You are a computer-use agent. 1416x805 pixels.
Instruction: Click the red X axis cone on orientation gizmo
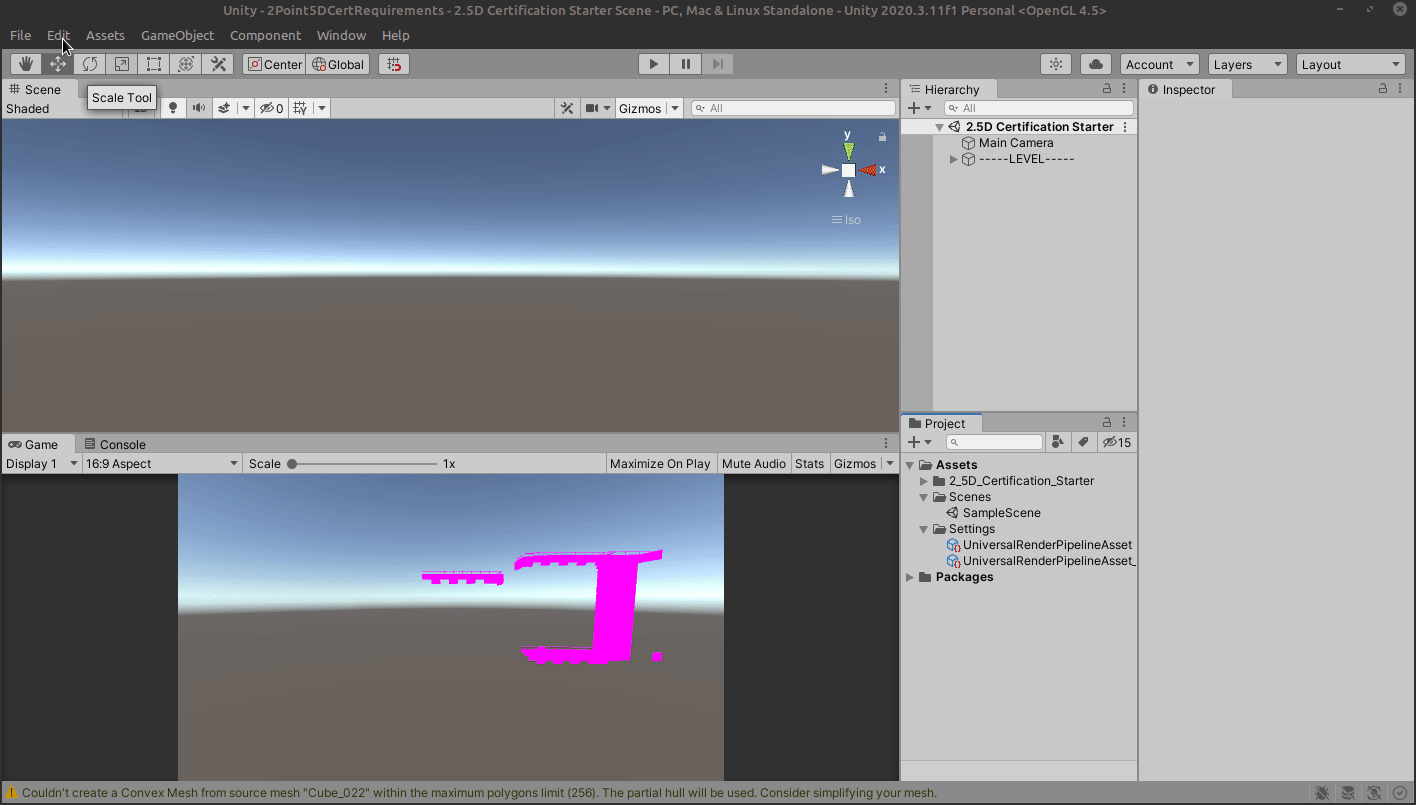coord(868,170)
